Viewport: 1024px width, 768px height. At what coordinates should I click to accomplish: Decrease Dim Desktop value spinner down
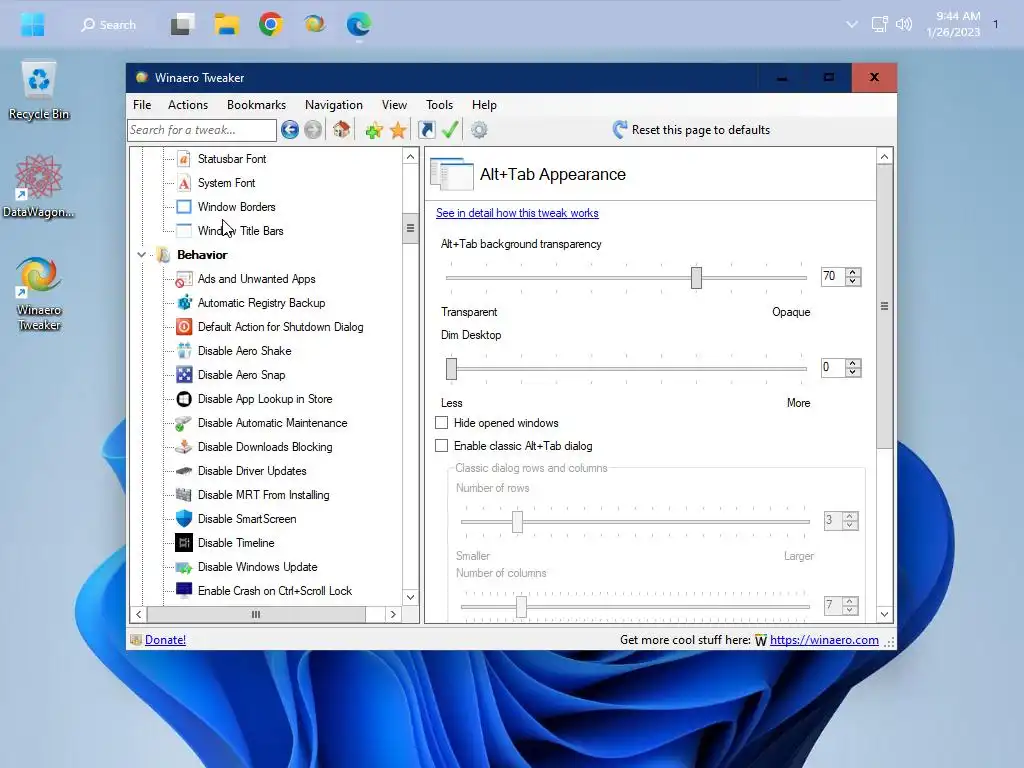[x=852, y=372]
